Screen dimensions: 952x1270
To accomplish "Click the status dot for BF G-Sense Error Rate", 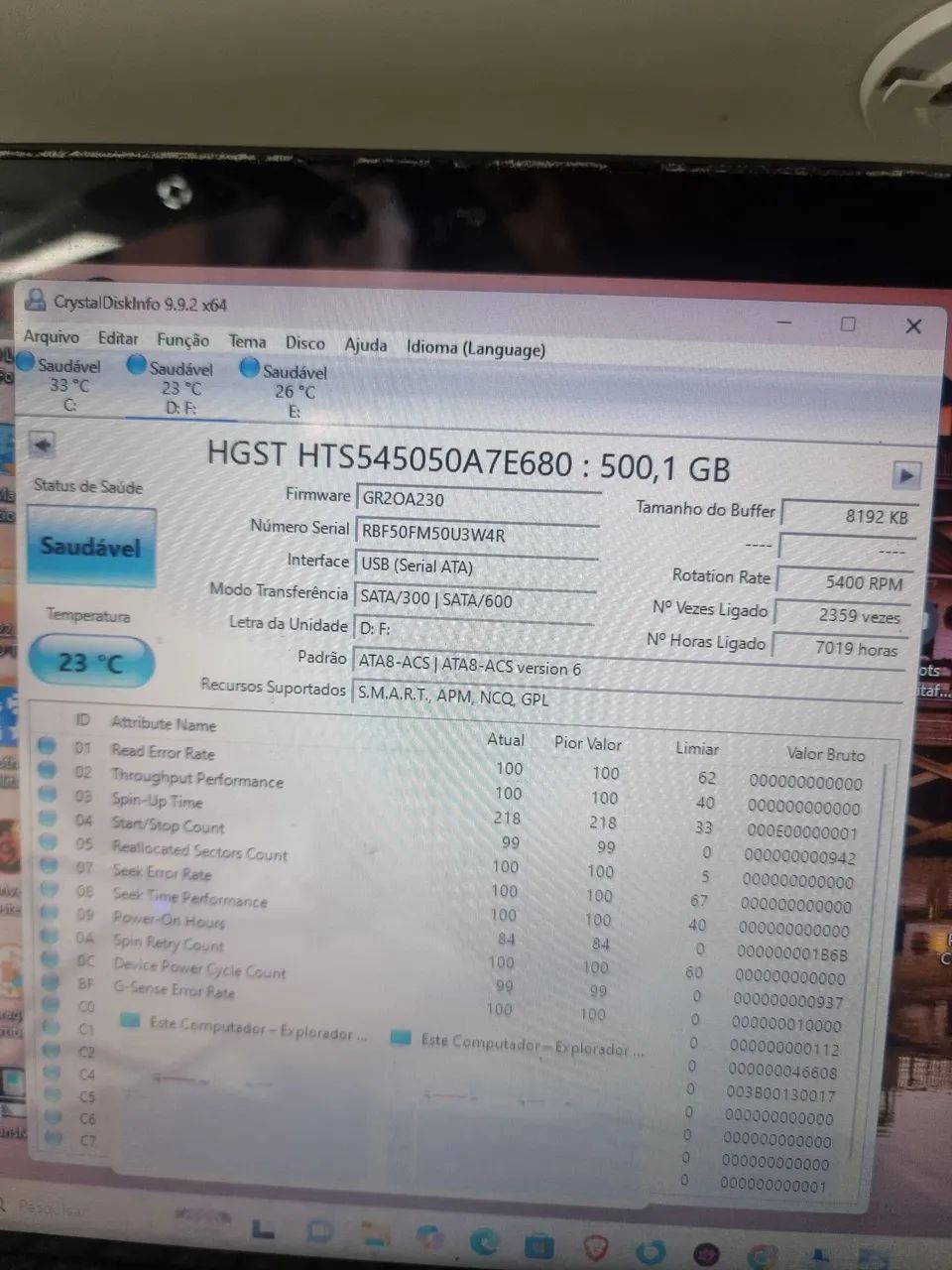I will coord(49,982).
